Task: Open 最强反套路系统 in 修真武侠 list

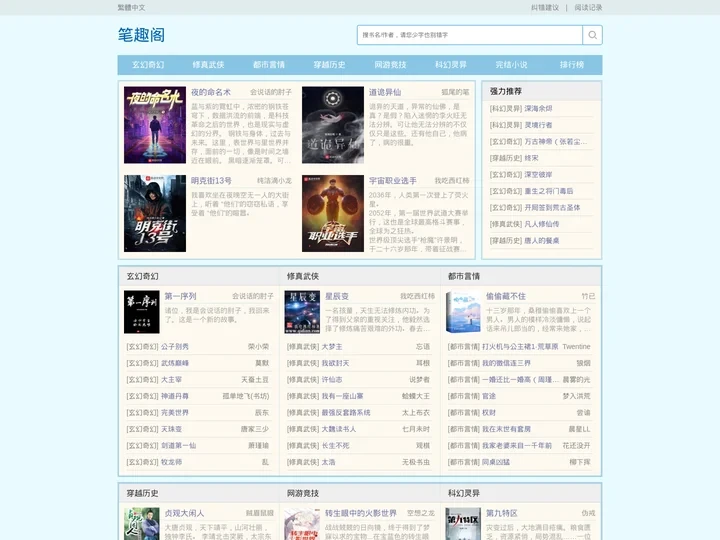Action: (346, 413)
